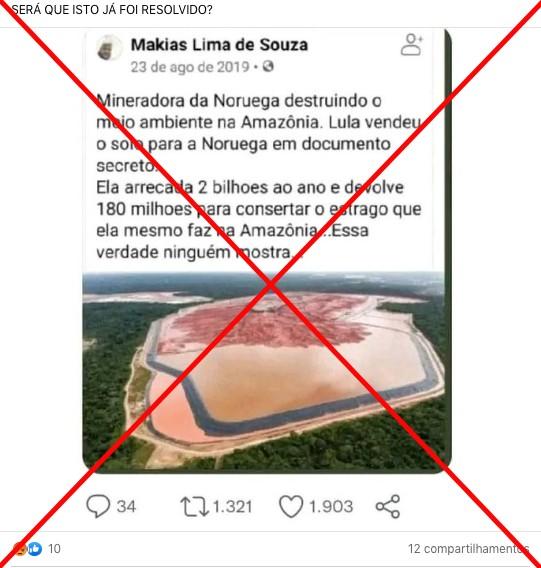
Task: Click the Ela arrecada 2 bilhoes paragraph
Action: (258, 220)
